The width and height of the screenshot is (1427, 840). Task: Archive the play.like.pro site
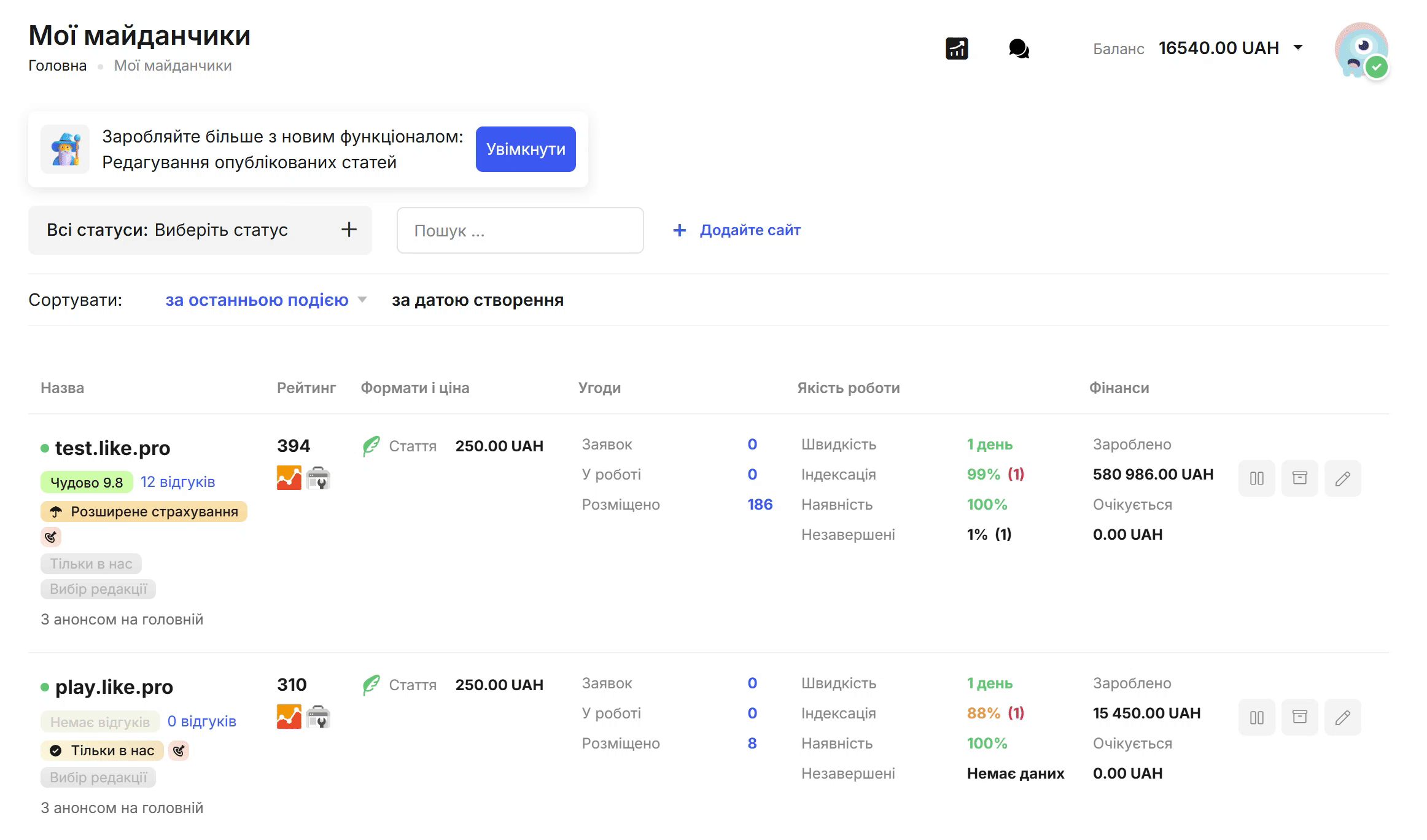pyautogui.click(x=1299, y=717)
